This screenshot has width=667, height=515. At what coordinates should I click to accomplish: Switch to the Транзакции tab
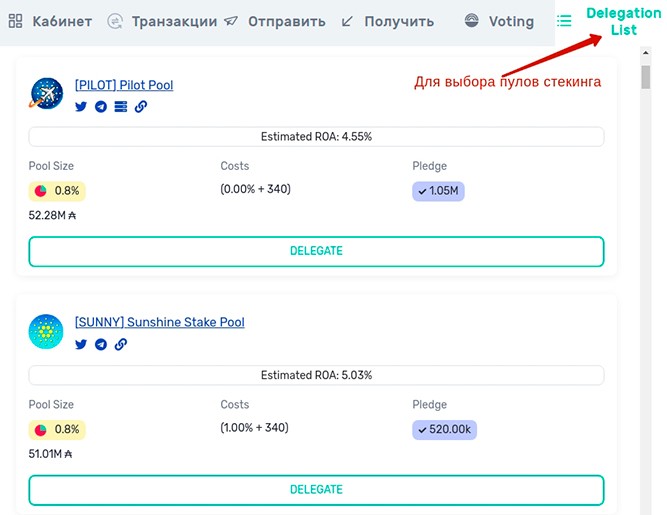(x=162, y=21)
